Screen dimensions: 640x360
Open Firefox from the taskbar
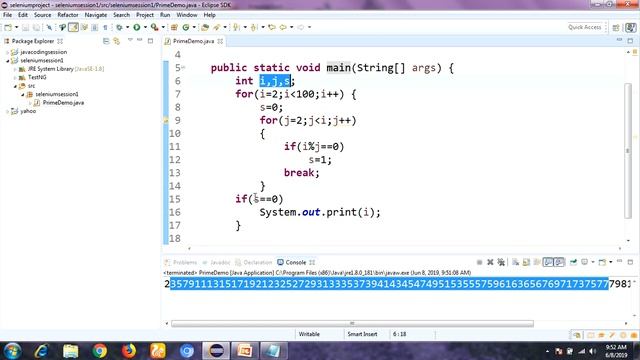[129, 351]
